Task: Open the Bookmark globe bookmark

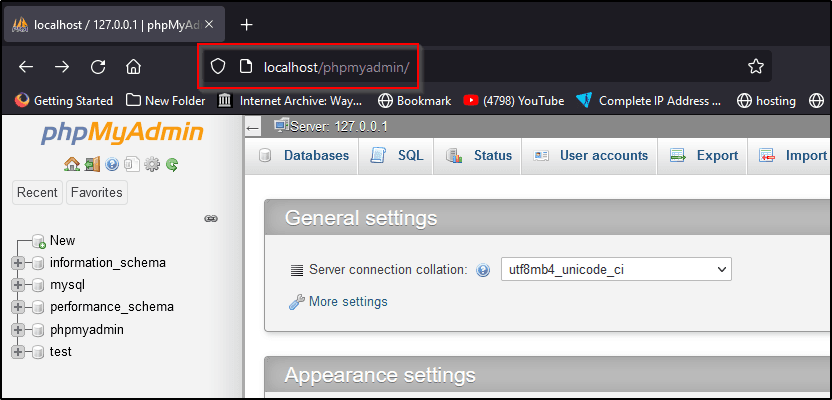Action: coord(414,101)
